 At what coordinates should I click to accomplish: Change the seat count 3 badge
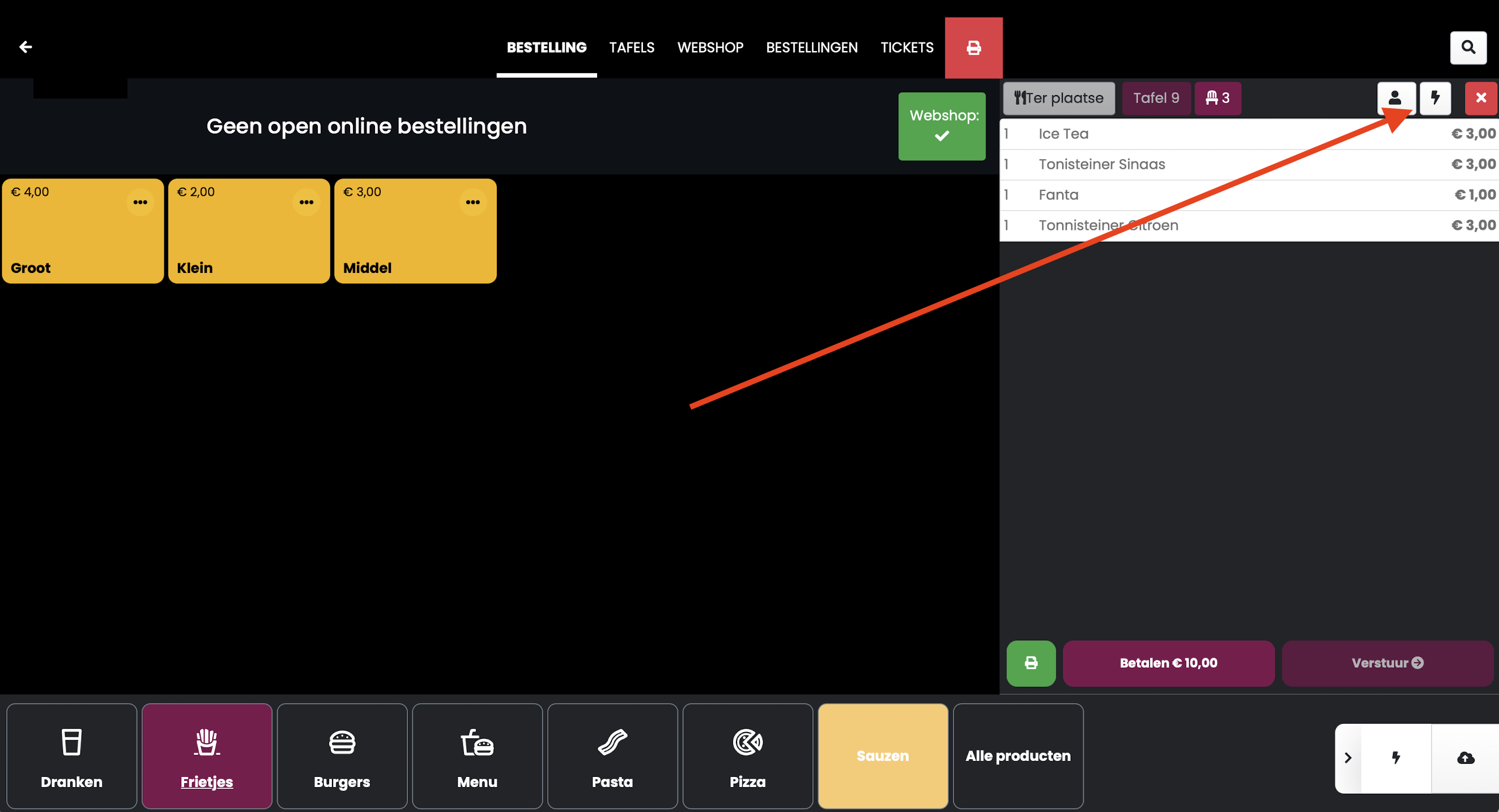[1217, 98]
